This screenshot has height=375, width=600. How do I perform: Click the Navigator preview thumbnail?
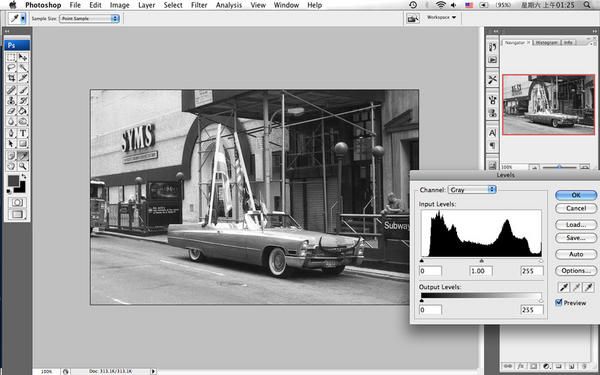coord(548,105)
